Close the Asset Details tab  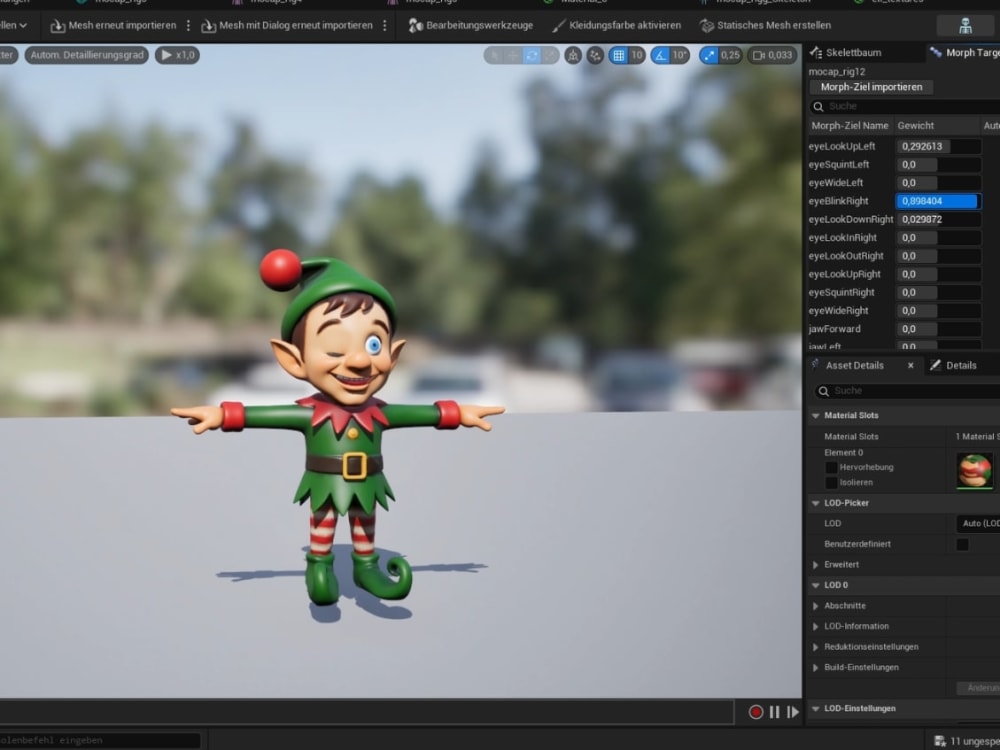911,365
